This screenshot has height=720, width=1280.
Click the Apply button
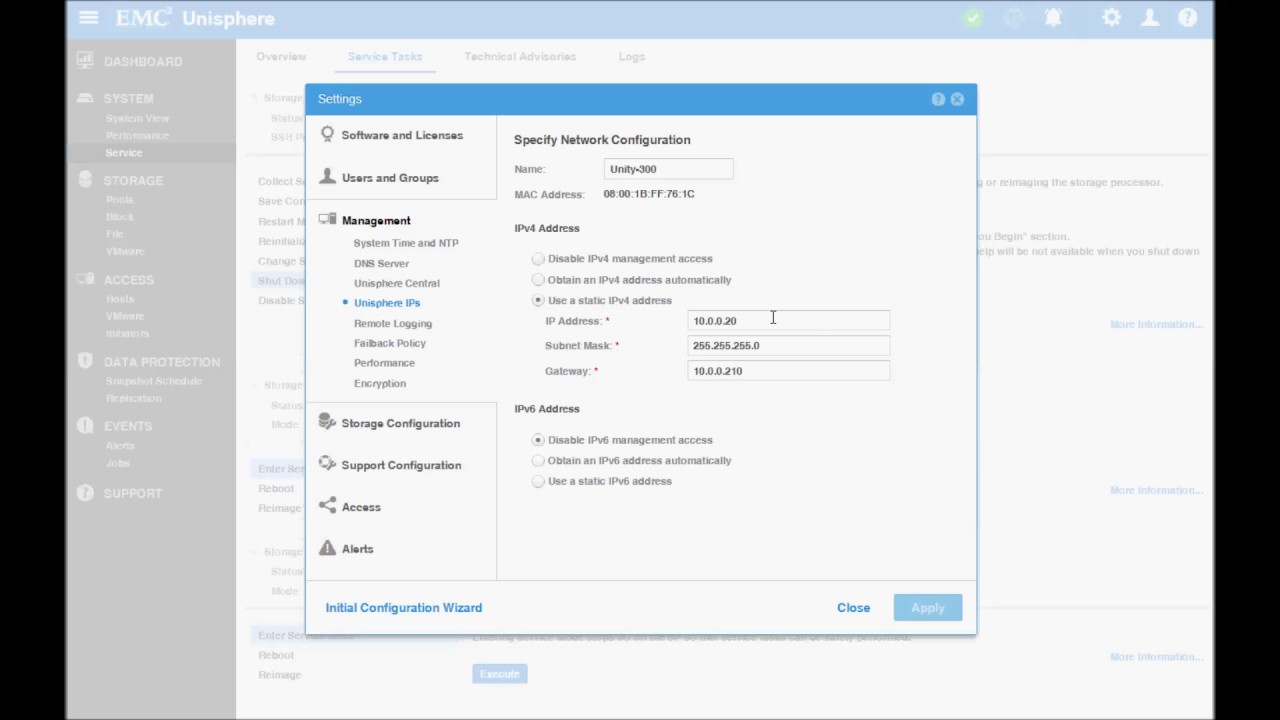click(928, 608)
